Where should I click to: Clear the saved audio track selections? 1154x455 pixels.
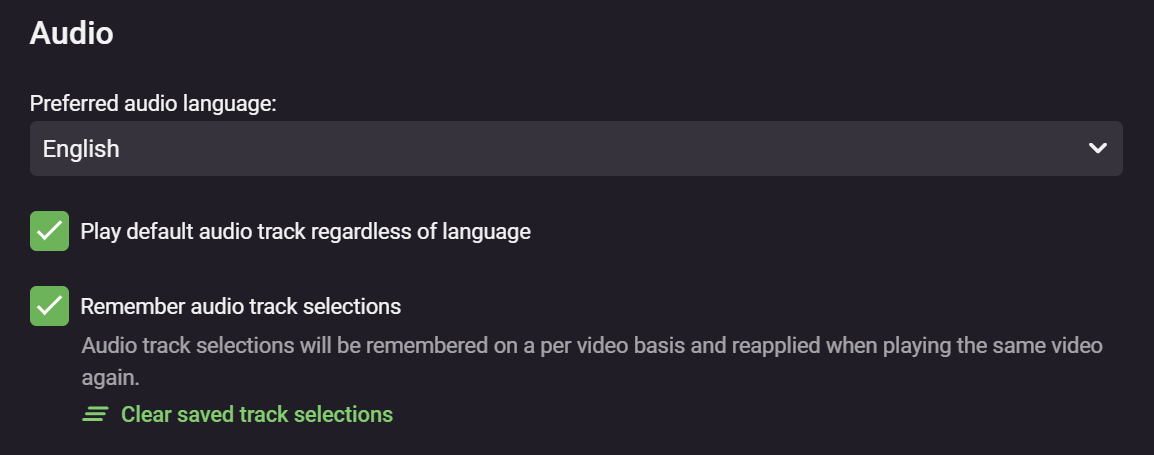256,414
